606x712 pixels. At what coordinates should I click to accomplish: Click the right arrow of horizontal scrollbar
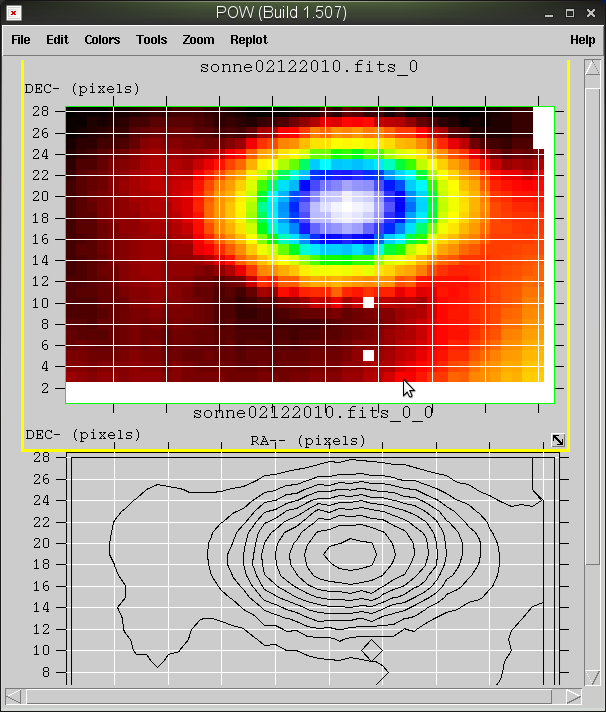573,696
